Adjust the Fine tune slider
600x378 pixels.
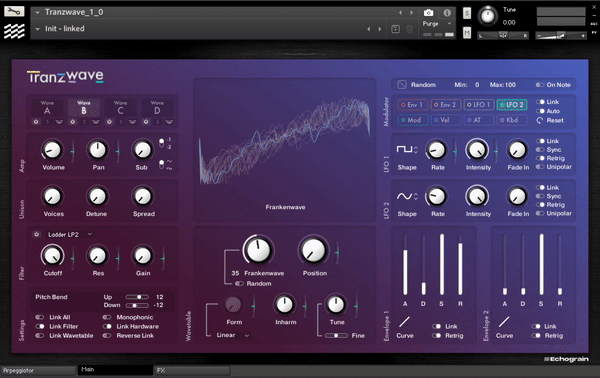[336, 336]
